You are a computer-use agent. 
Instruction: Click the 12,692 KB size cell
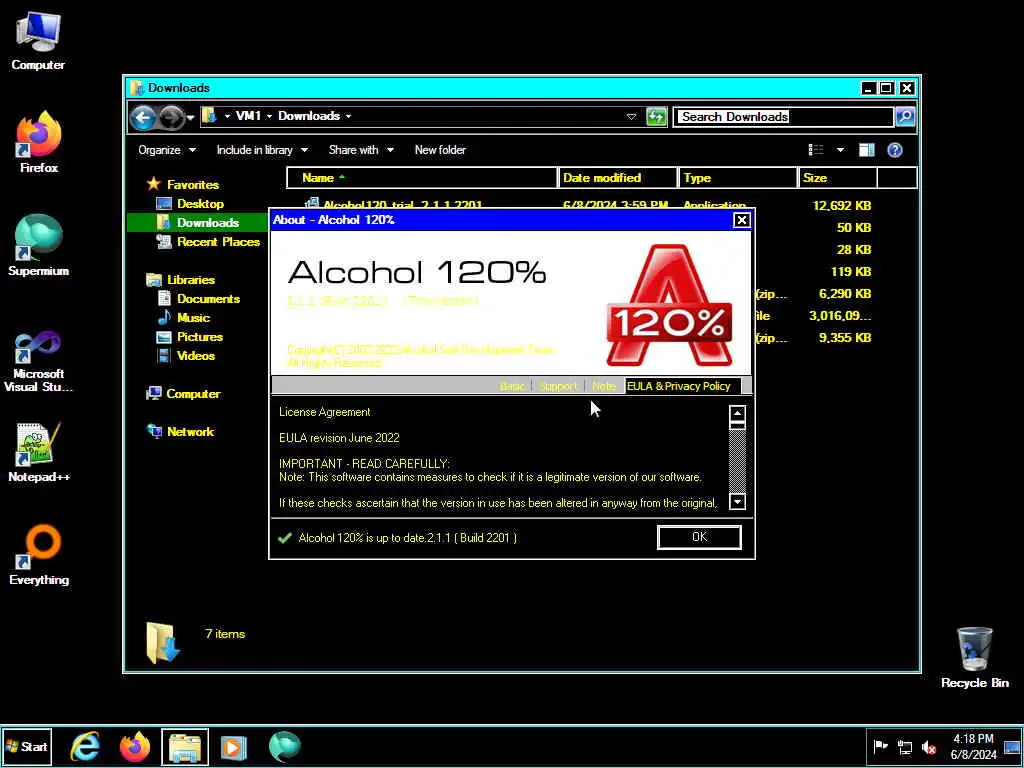point(842,205)
